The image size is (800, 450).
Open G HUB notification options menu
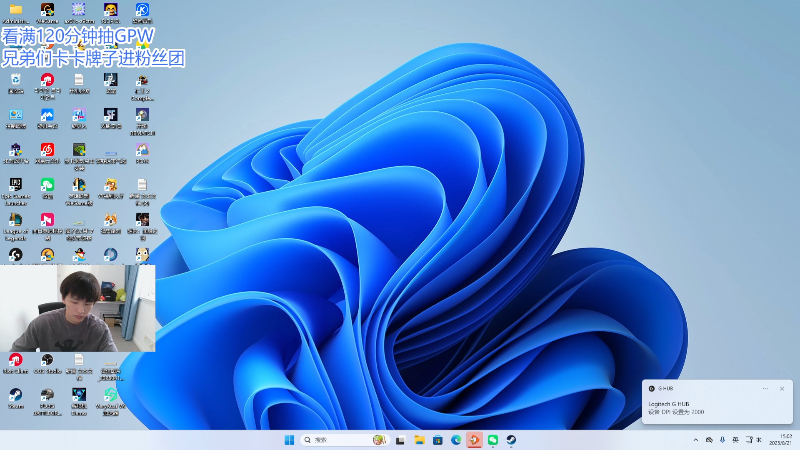(765, 389)
